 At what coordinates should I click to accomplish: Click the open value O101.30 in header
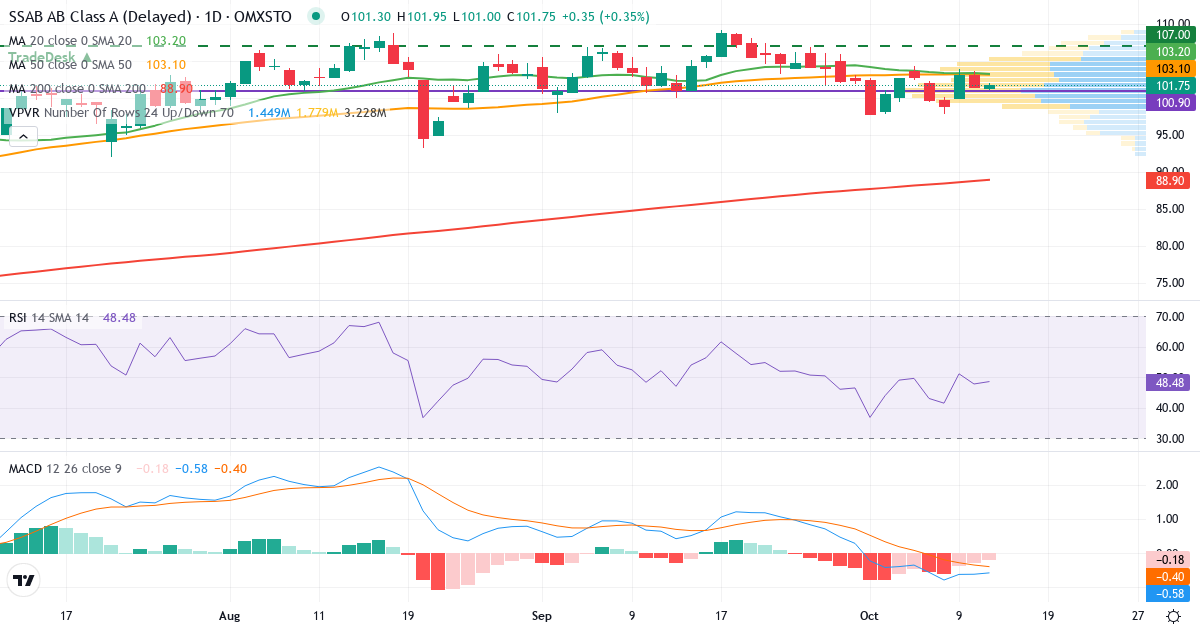[x=366, y=17]
